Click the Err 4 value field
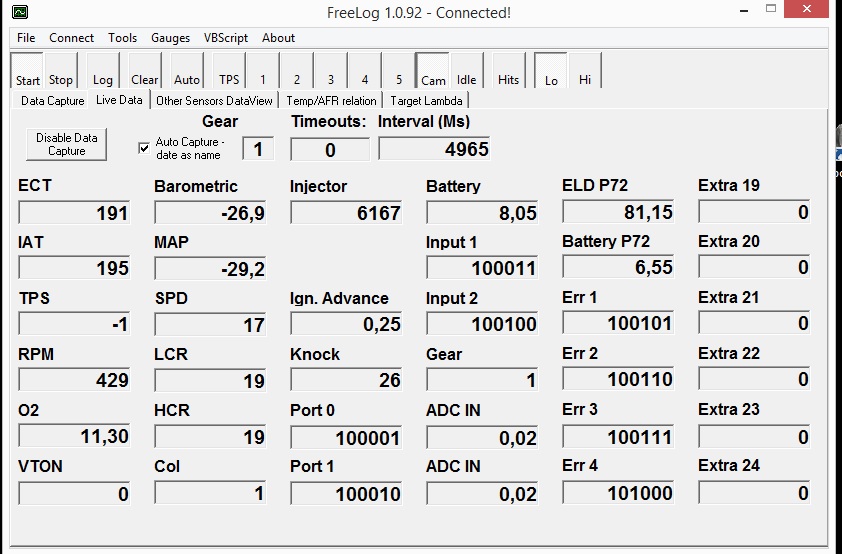The image size is (842, 554). click(x=618, y=492)
